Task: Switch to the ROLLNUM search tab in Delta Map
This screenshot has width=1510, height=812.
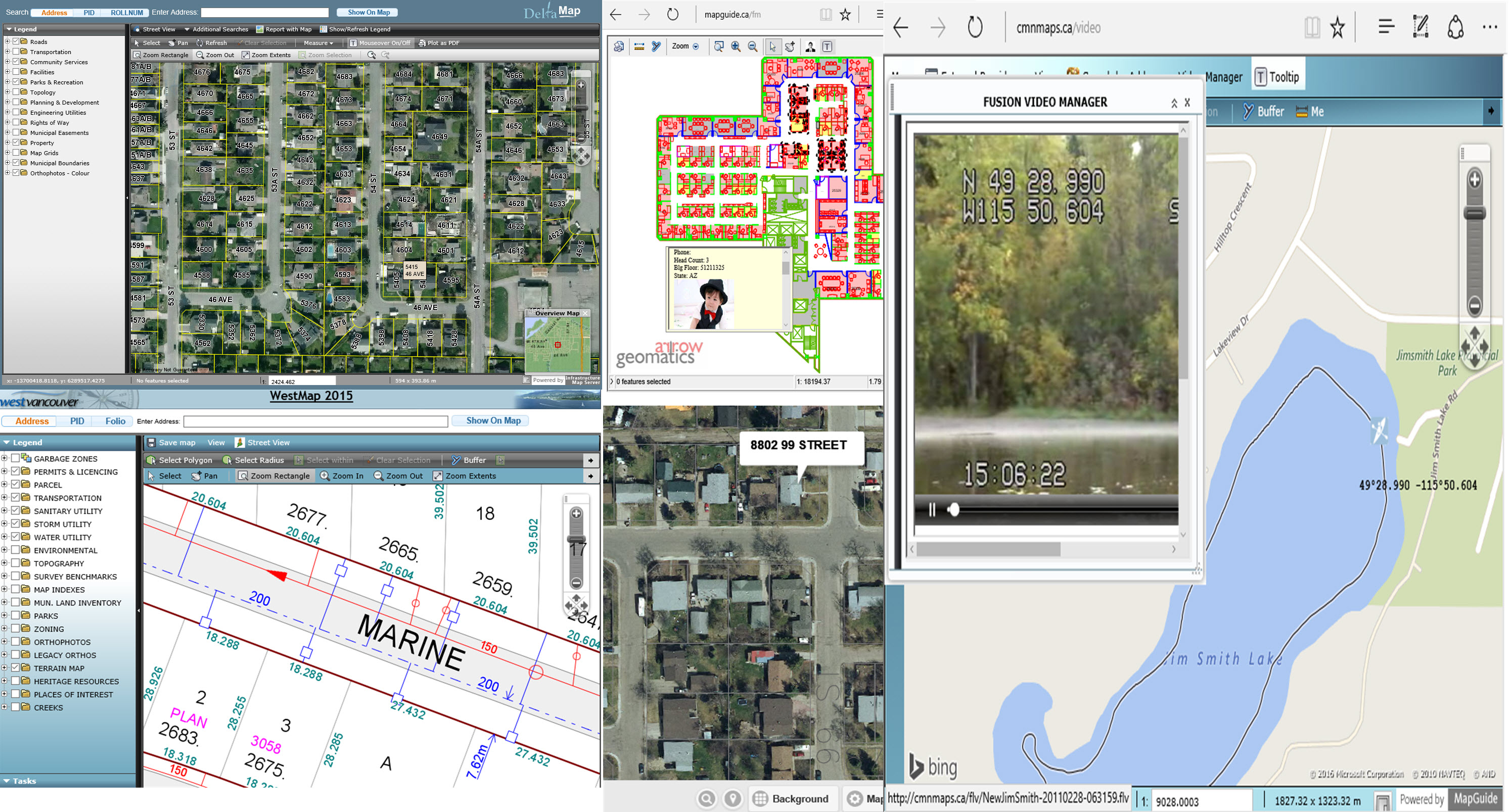Action: point(126,12)
